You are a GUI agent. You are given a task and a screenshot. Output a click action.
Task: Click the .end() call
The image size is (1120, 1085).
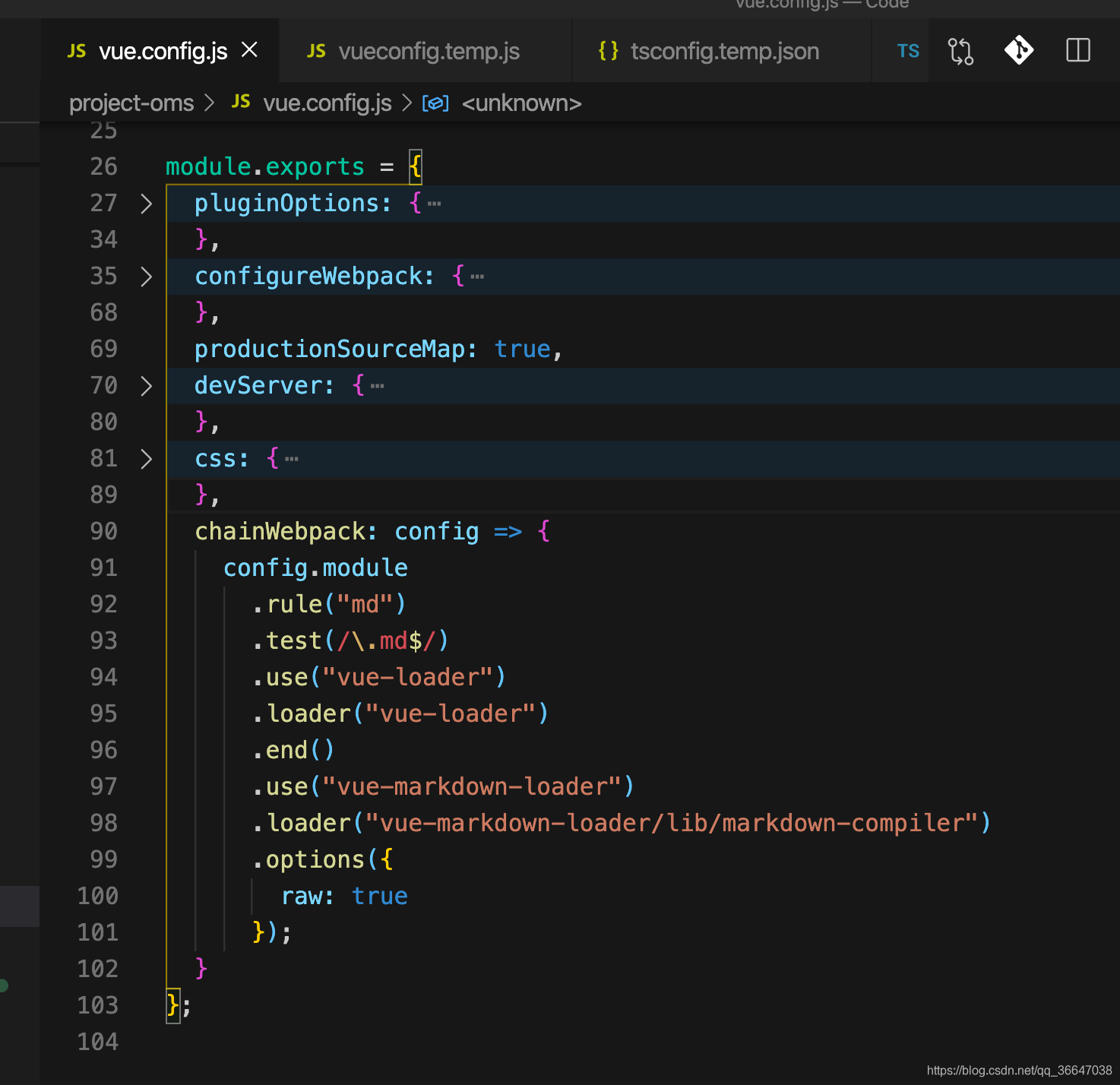click(293, 750)
